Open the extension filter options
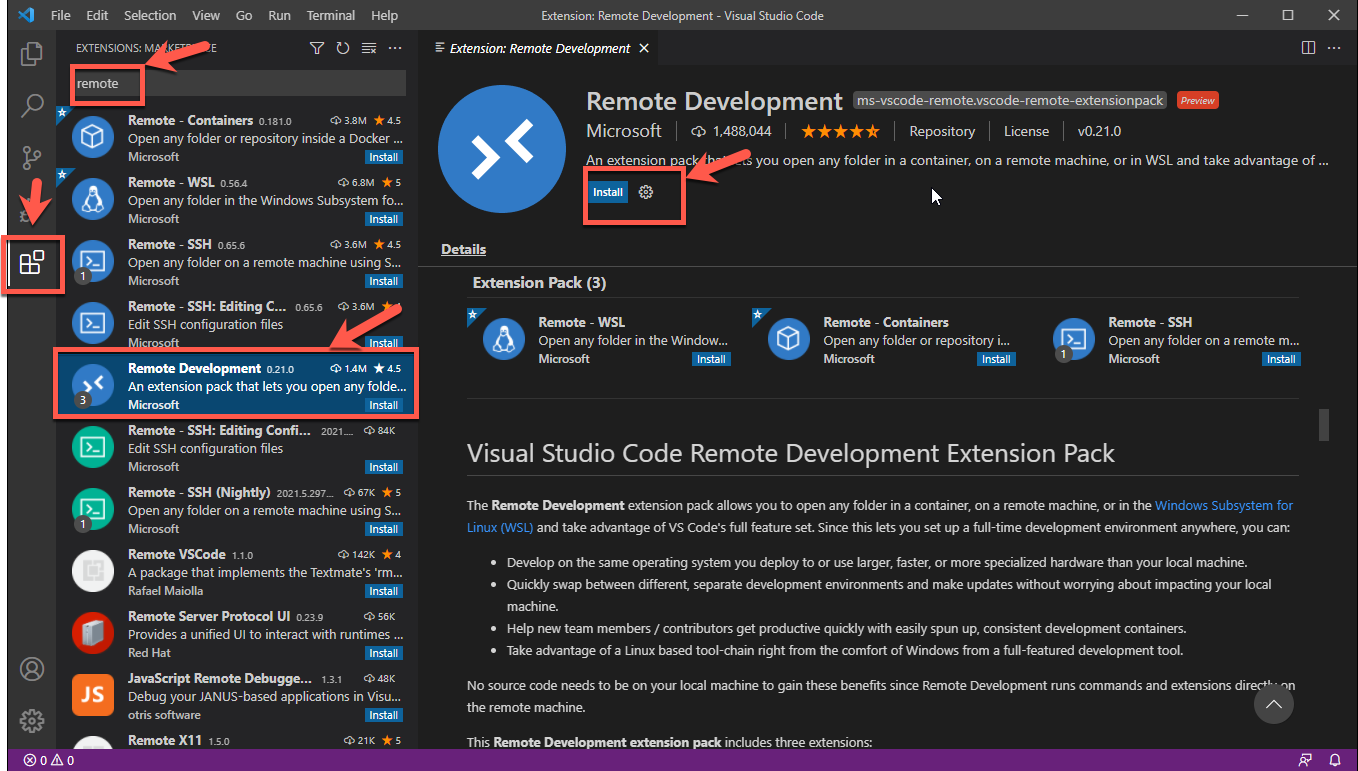Viewport: 1358px width, 771px height. tap(317, 48)
